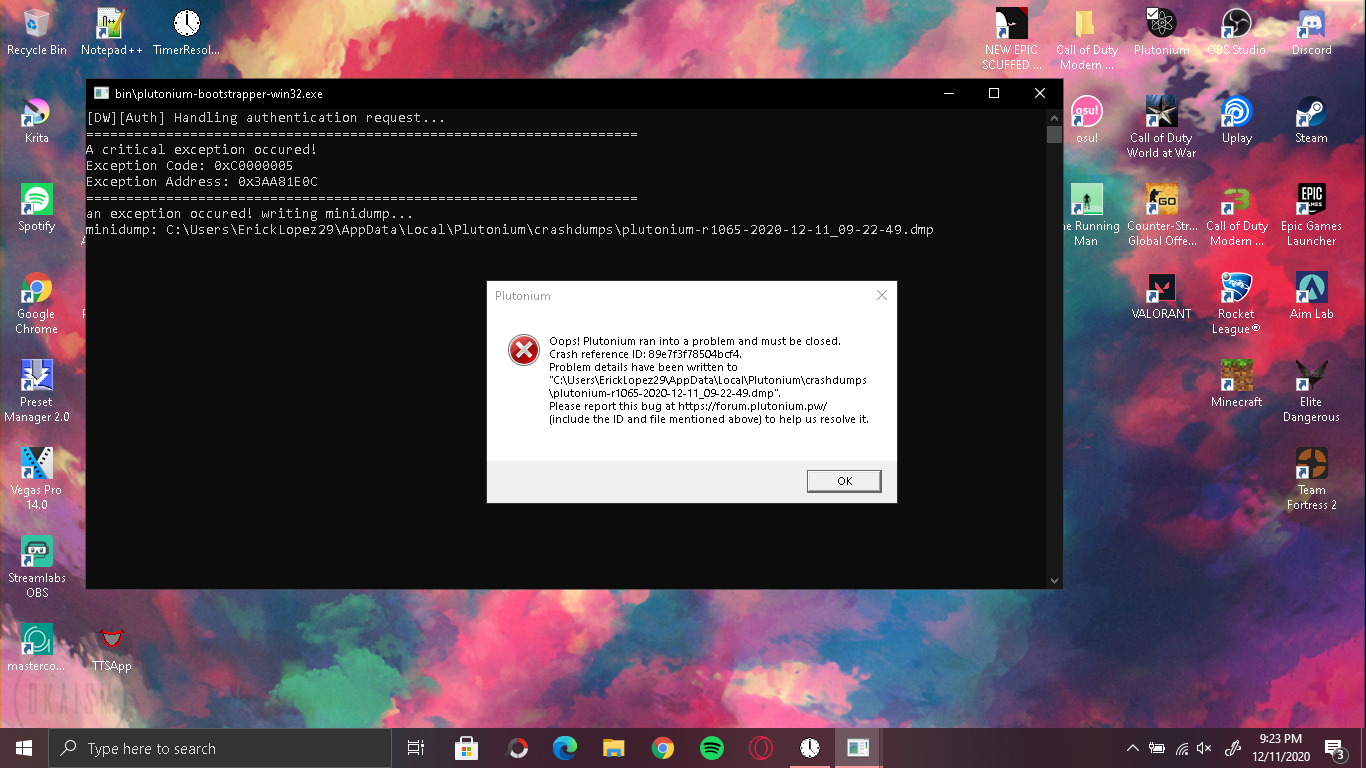This screenshot has height=768, width=1366.
Task: Open the Wi-Fi network tray icon
Action: pyautogui.click(x=1181, y=748)
